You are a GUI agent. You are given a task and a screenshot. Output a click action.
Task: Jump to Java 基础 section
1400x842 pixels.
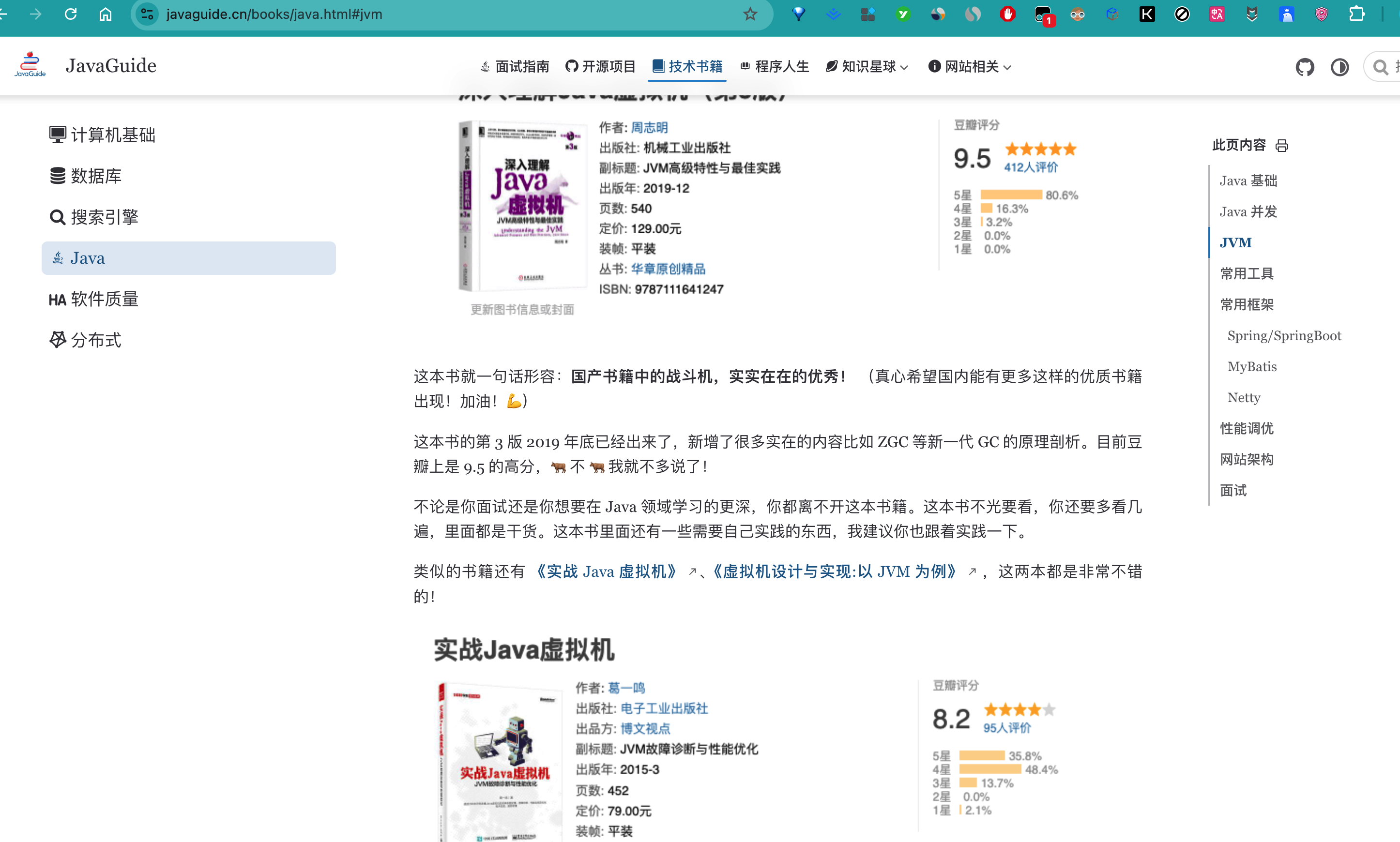(x=1248, y=181)
